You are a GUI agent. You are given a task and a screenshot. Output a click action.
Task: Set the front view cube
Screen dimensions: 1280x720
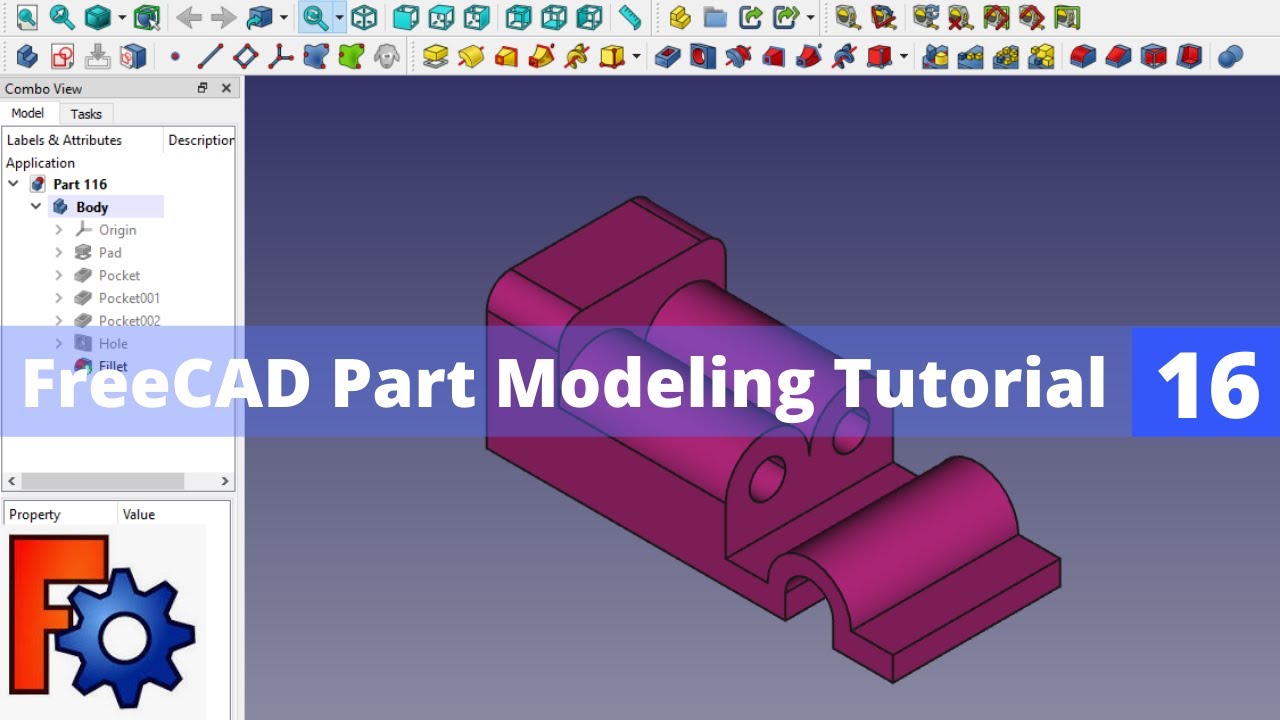405,17
